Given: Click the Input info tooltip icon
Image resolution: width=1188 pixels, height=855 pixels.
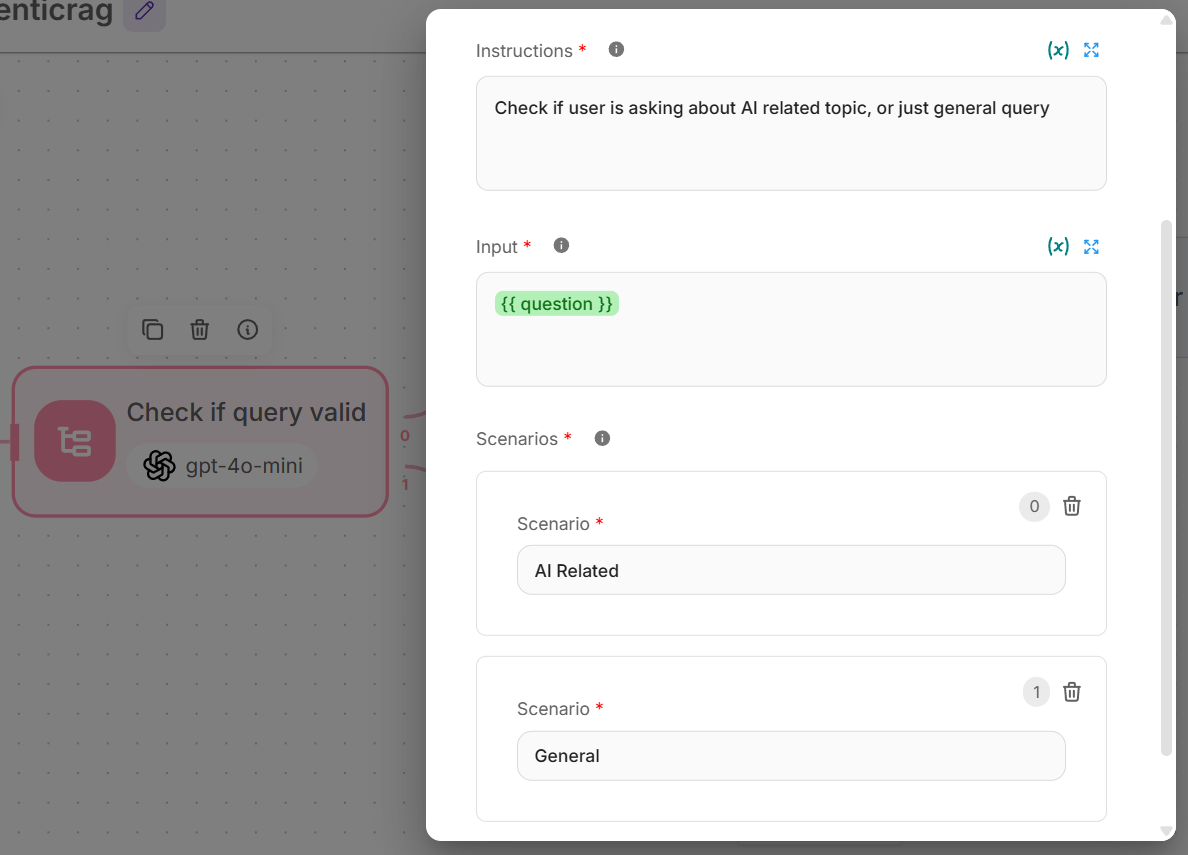Looking at the screenshot, I should [x=561, y=245].
